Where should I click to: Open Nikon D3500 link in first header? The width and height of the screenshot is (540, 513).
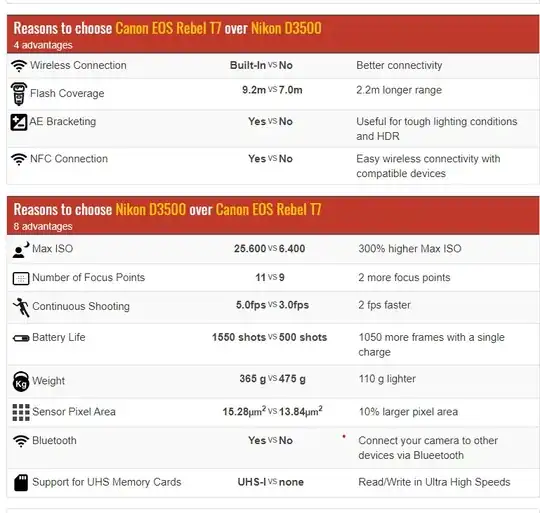pos(286,28)
